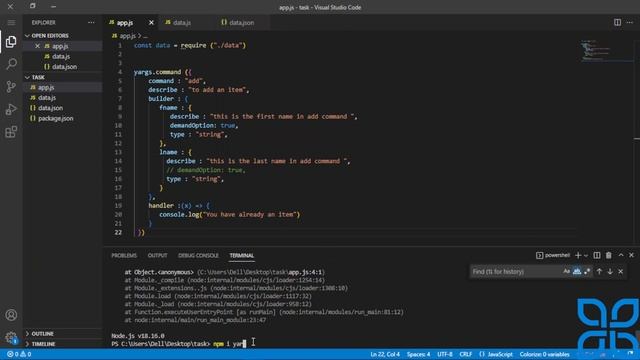Click the code minimap preview

(606, 51)
